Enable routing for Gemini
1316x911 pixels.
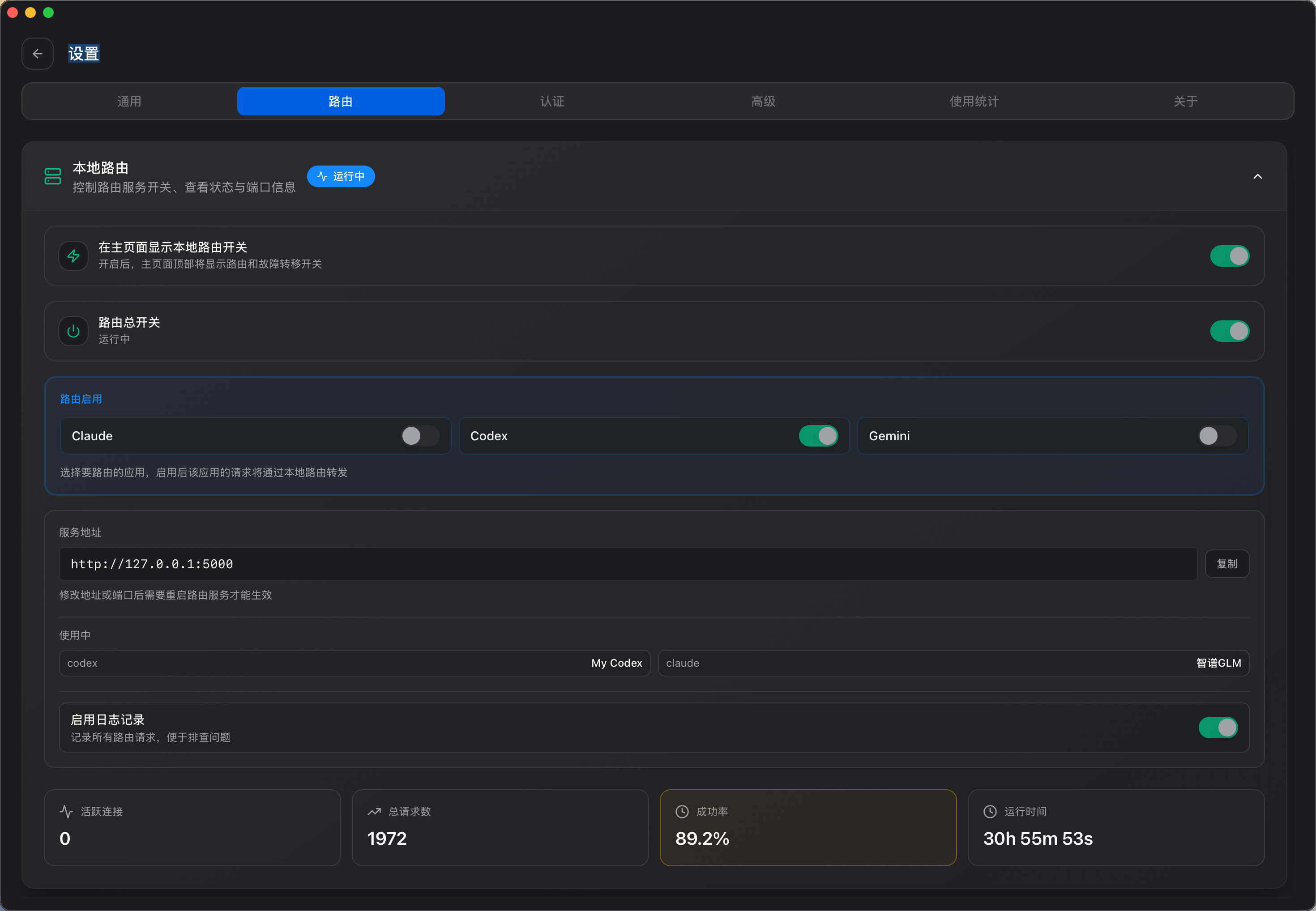point(1217,436)
